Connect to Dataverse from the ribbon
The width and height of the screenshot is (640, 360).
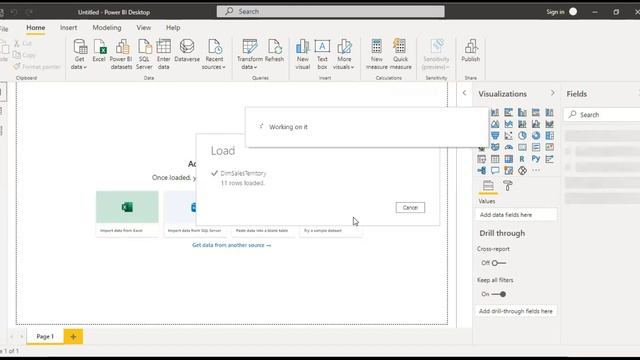(x=187, y=51)
